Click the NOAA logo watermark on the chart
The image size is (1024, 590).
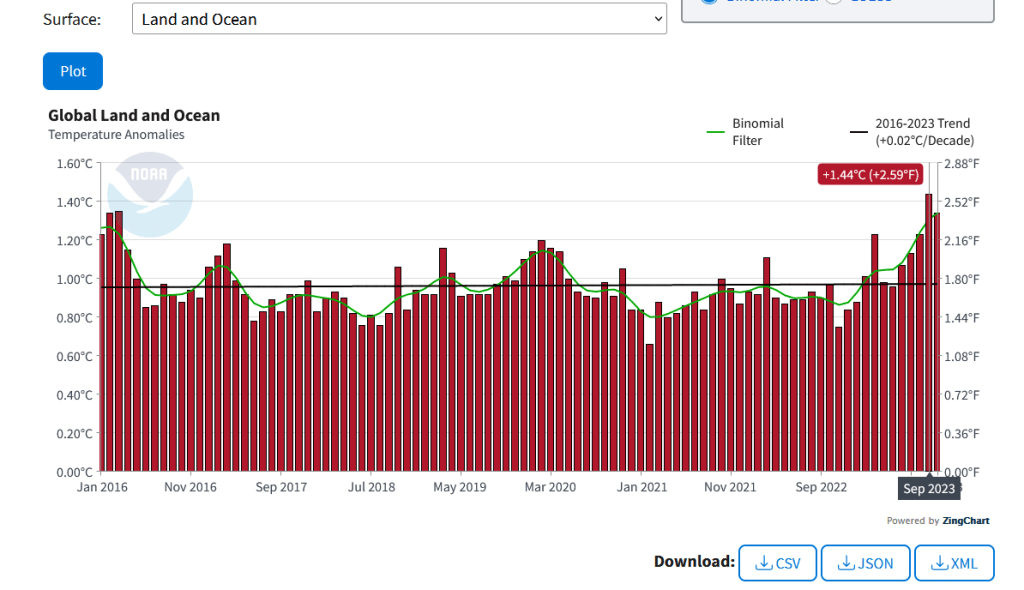click(x=149, y=194)
